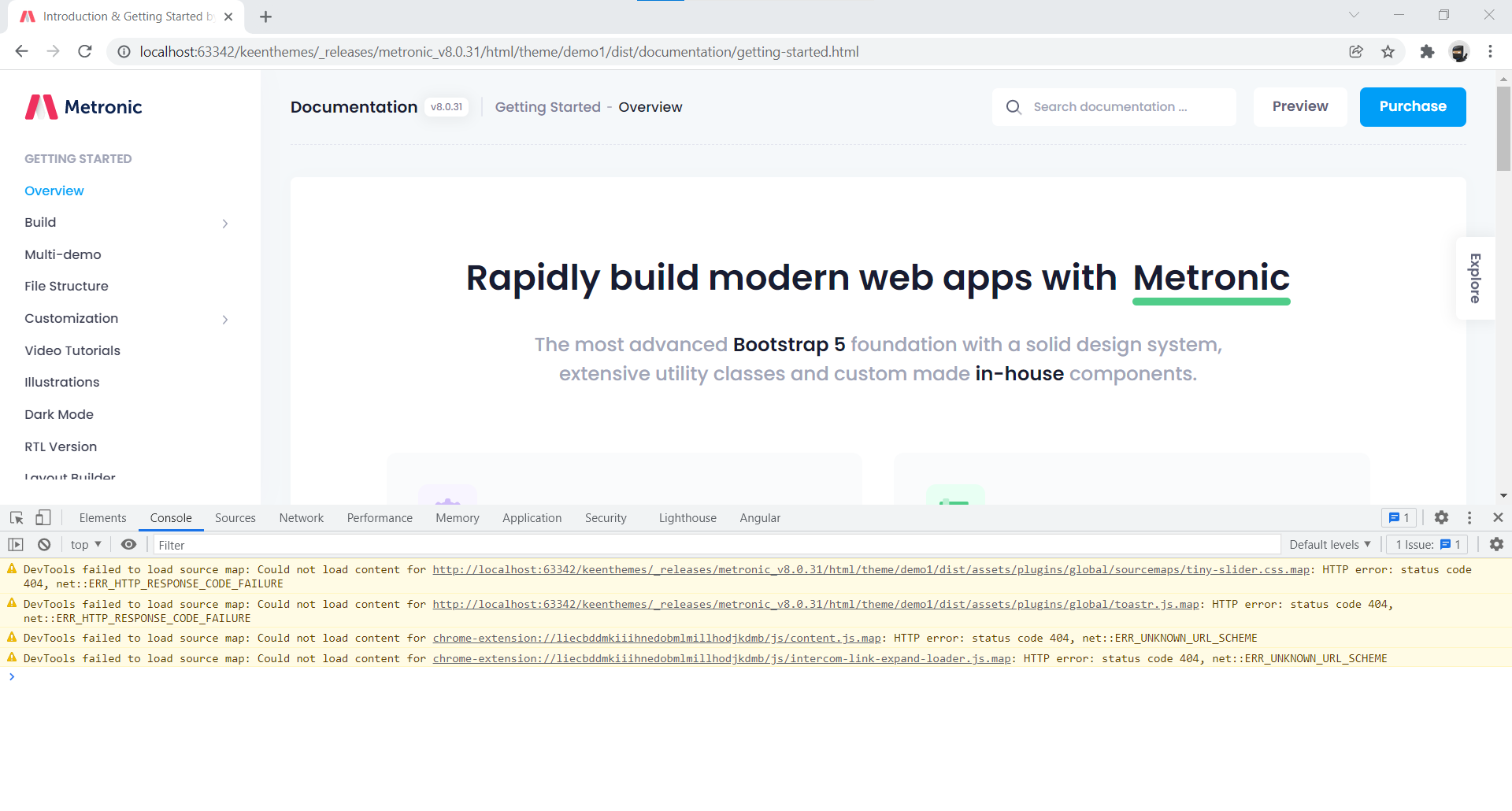1512x811 pixels.
Task: Expand the Build menu item
Action: (126, 223)
